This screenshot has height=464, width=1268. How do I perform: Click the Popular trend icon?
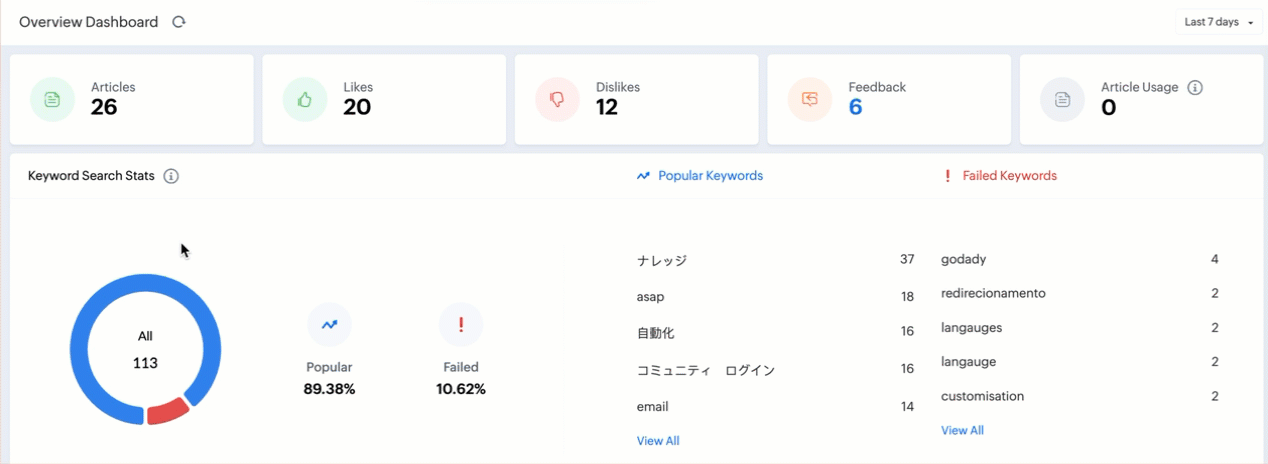tap(329, 324)
